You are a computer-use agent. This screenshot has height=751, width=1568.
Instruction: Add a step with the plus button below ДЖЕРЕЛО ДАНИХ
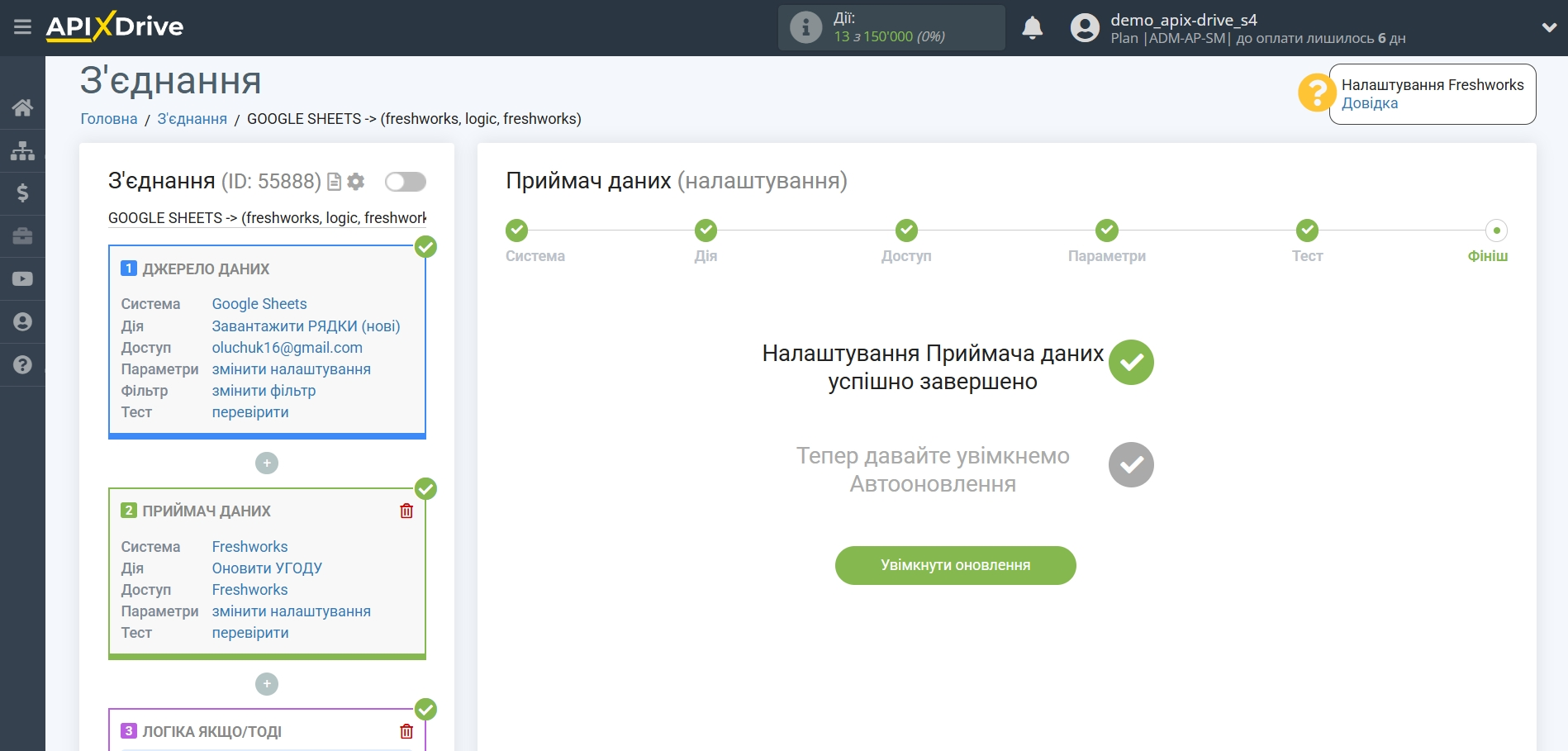267,463
